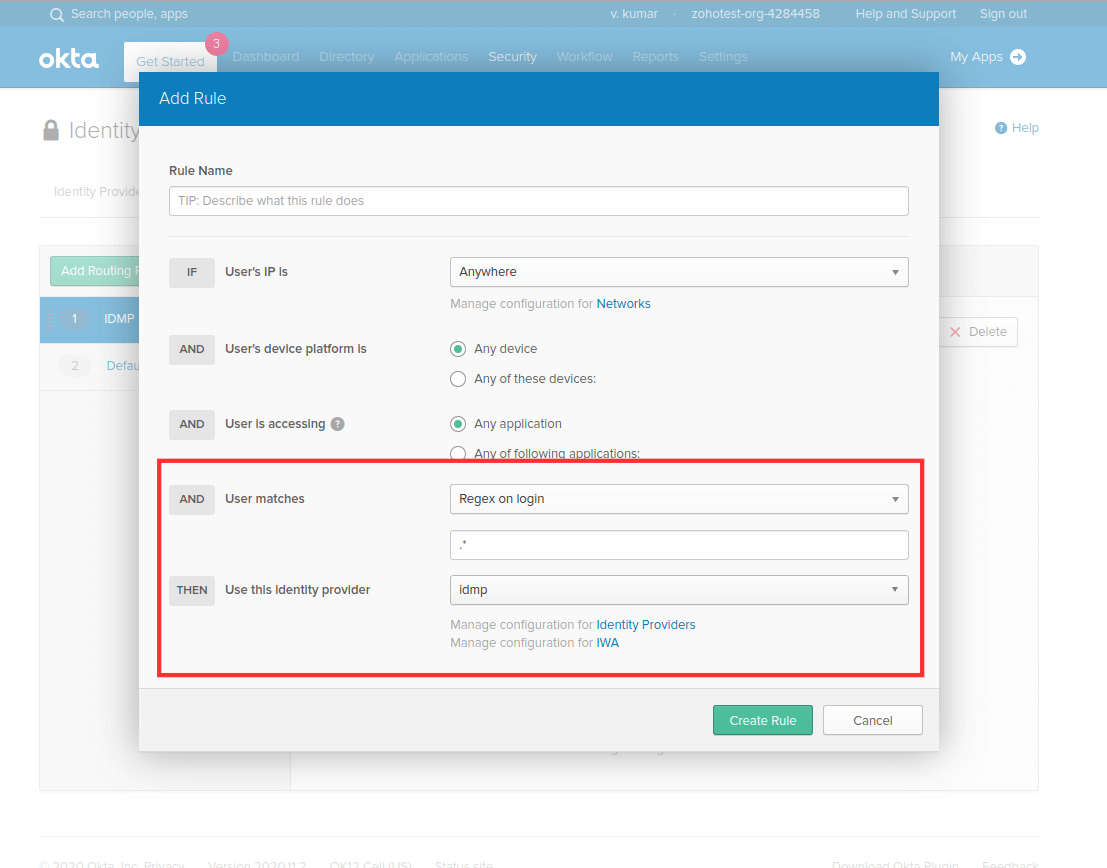Click zohotest-org-4284458 org name
1107x868 pixels.
tap(755, 14)
